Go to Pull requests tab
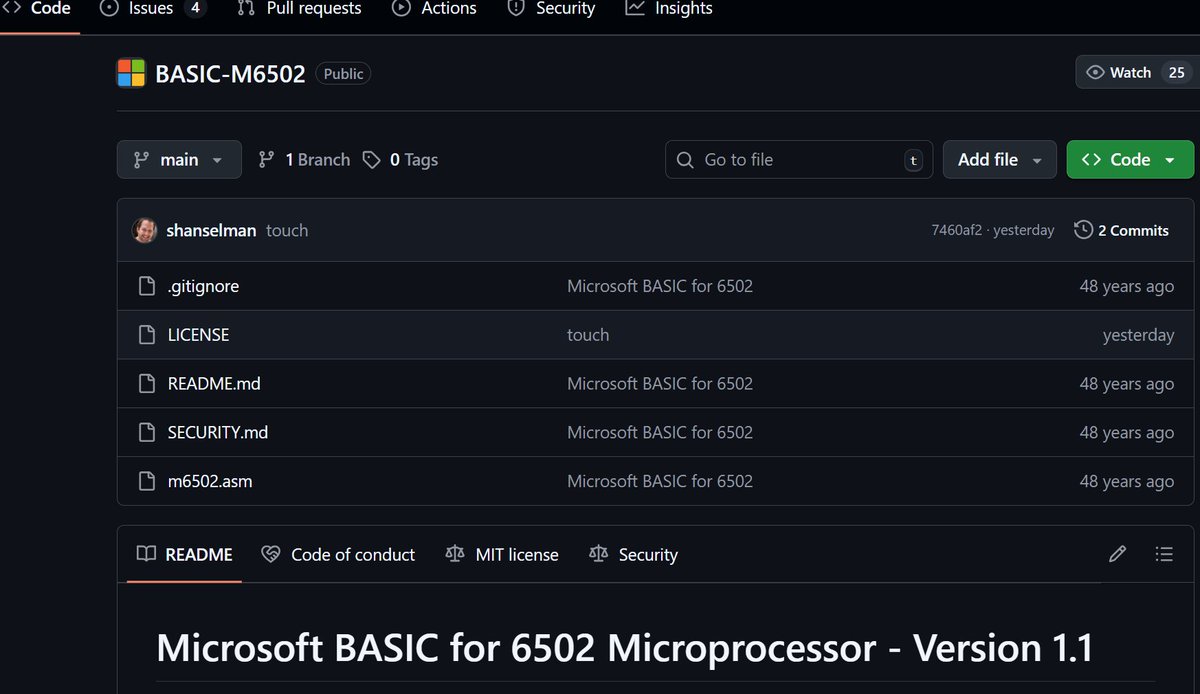The height and width of the screenshot is (694, 1200). point(298,8)
